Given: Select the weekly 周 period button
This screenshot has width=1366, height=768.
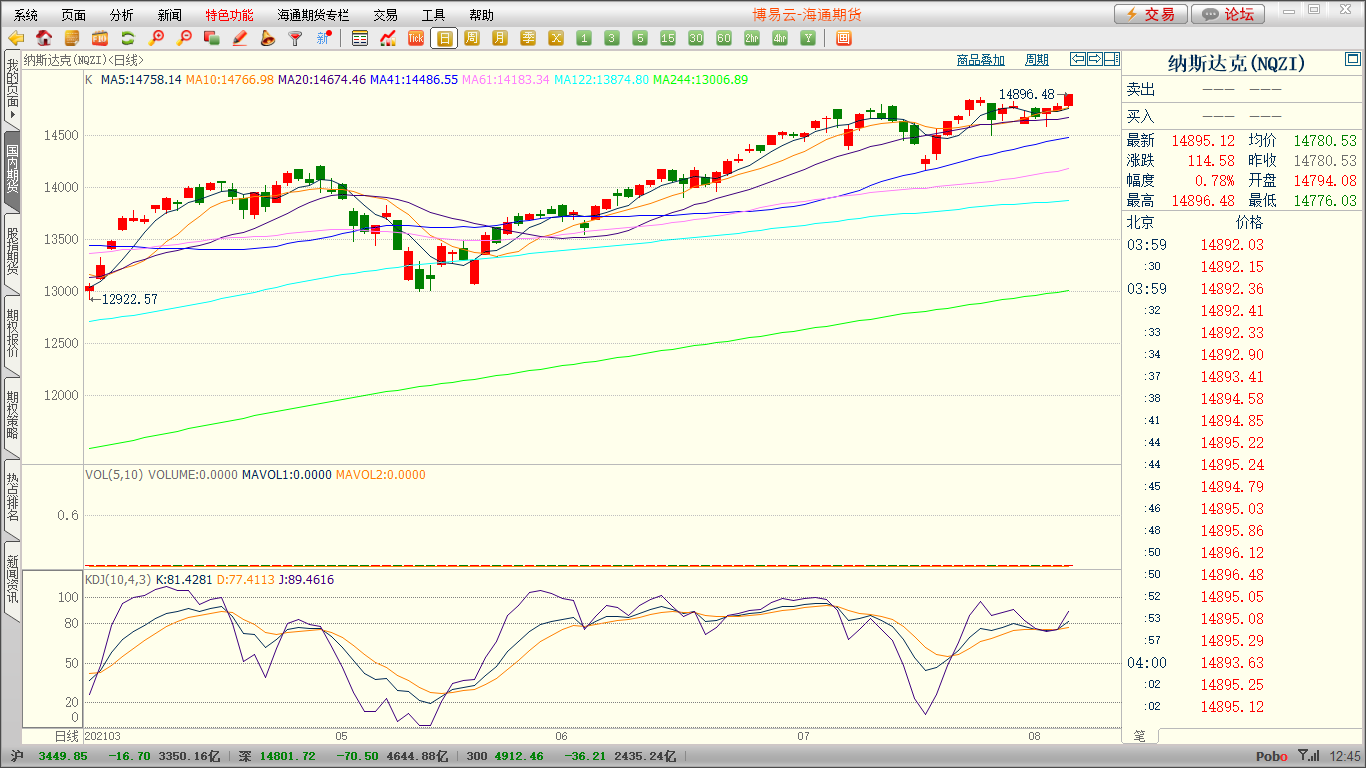Looking at the screenshot, I should pyautogui.click(x=472, y=38).
